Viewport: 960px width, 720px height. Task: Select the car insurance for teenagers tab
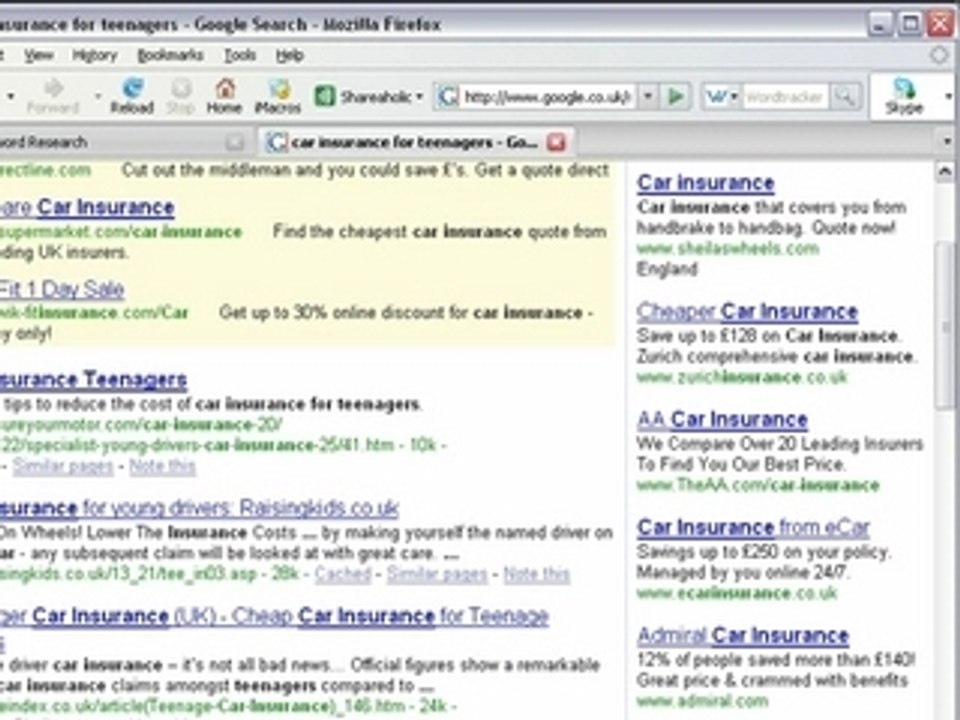coord(414,142)
